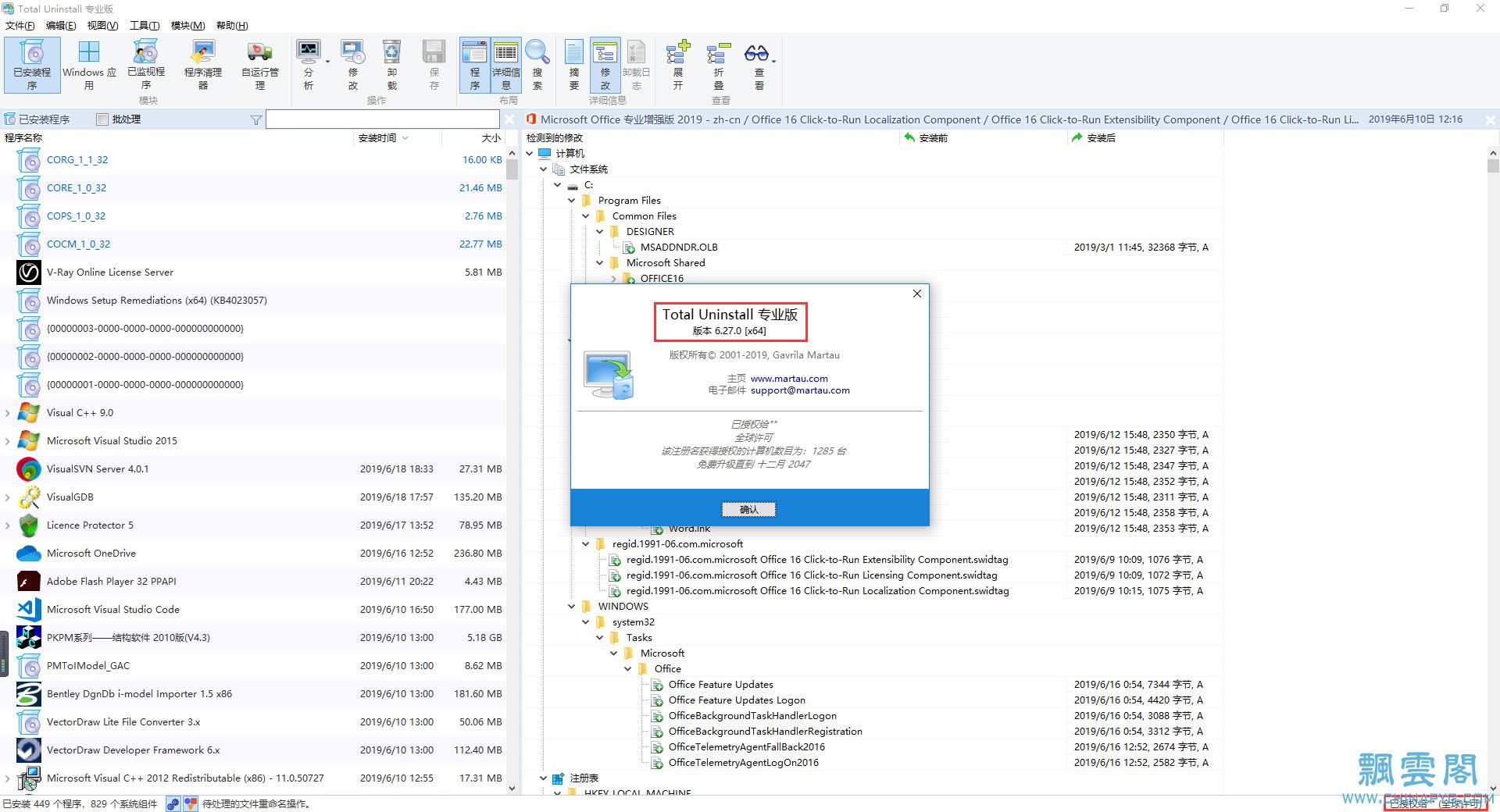Select the CORG_1_1_32 program entry
The height and width of the screenshot is (812, 1500).
[x=77, y=160]
